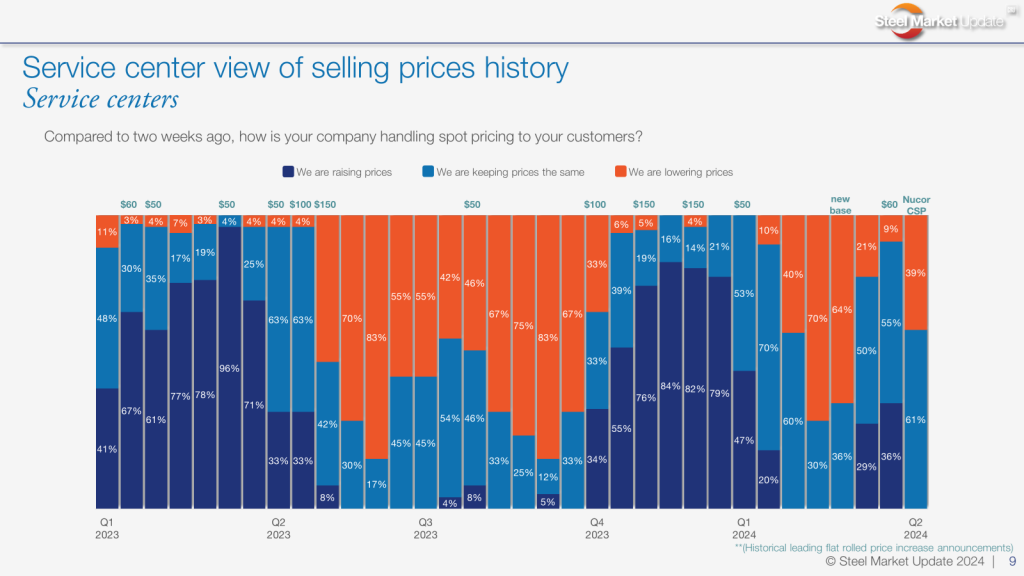Click the page number 9 in footer
Image resolution: width=1024 pixels, height=576 pixels.
coord(1012,563)
